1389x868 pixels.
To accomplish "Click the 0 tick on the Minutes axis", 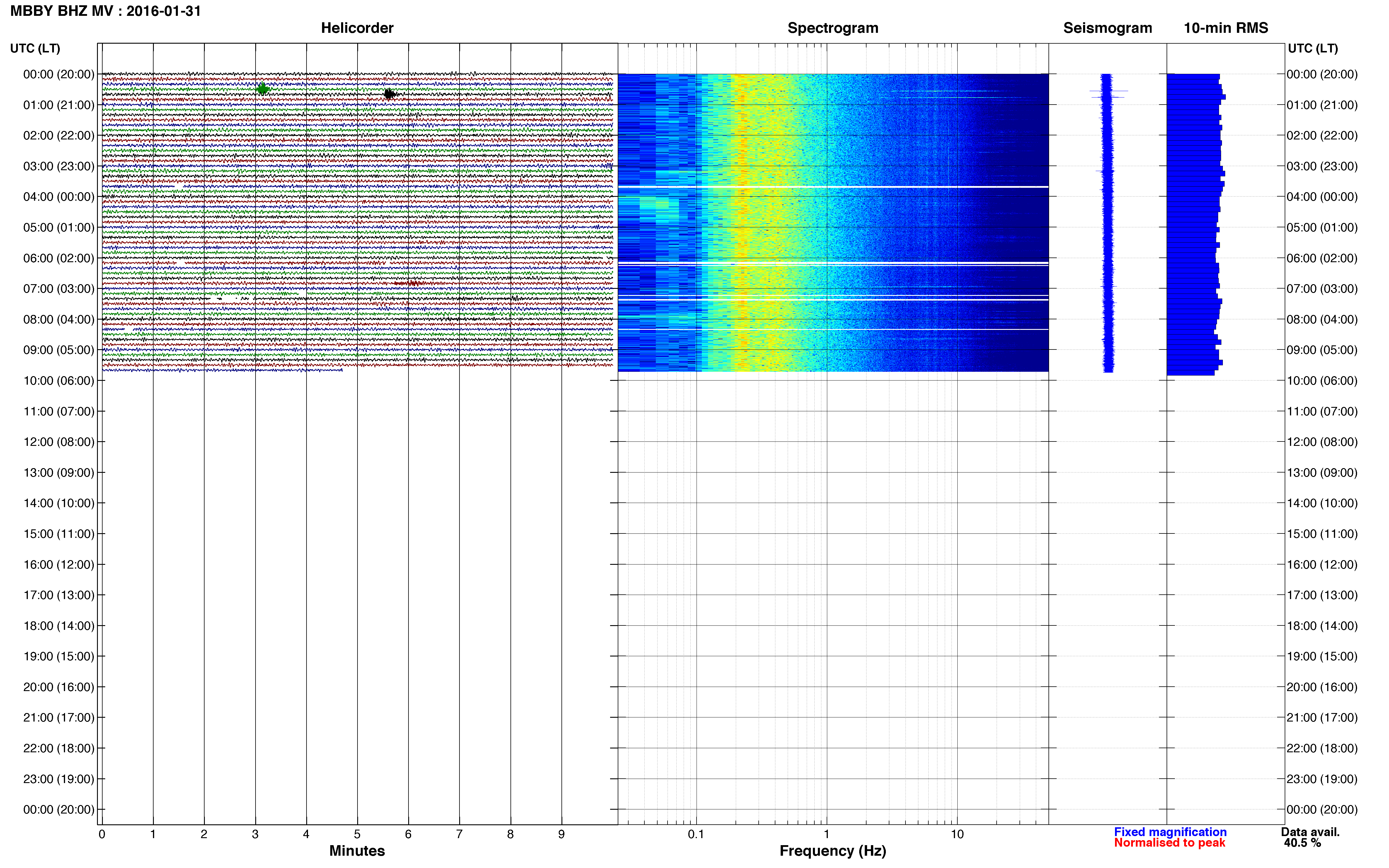I will pos(102,834).
